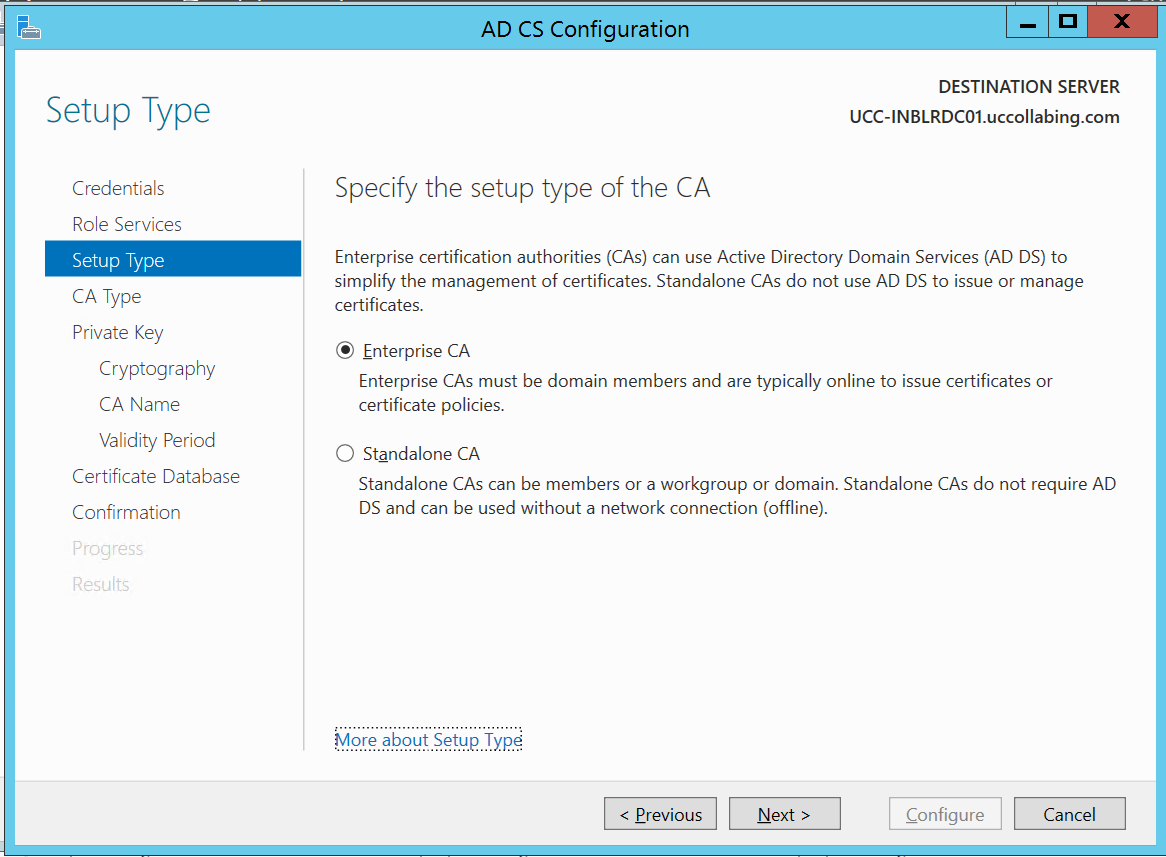Close the AD CS Configuration window
The height and width of the screenshot is (857, 1166).
[1122, 22]
